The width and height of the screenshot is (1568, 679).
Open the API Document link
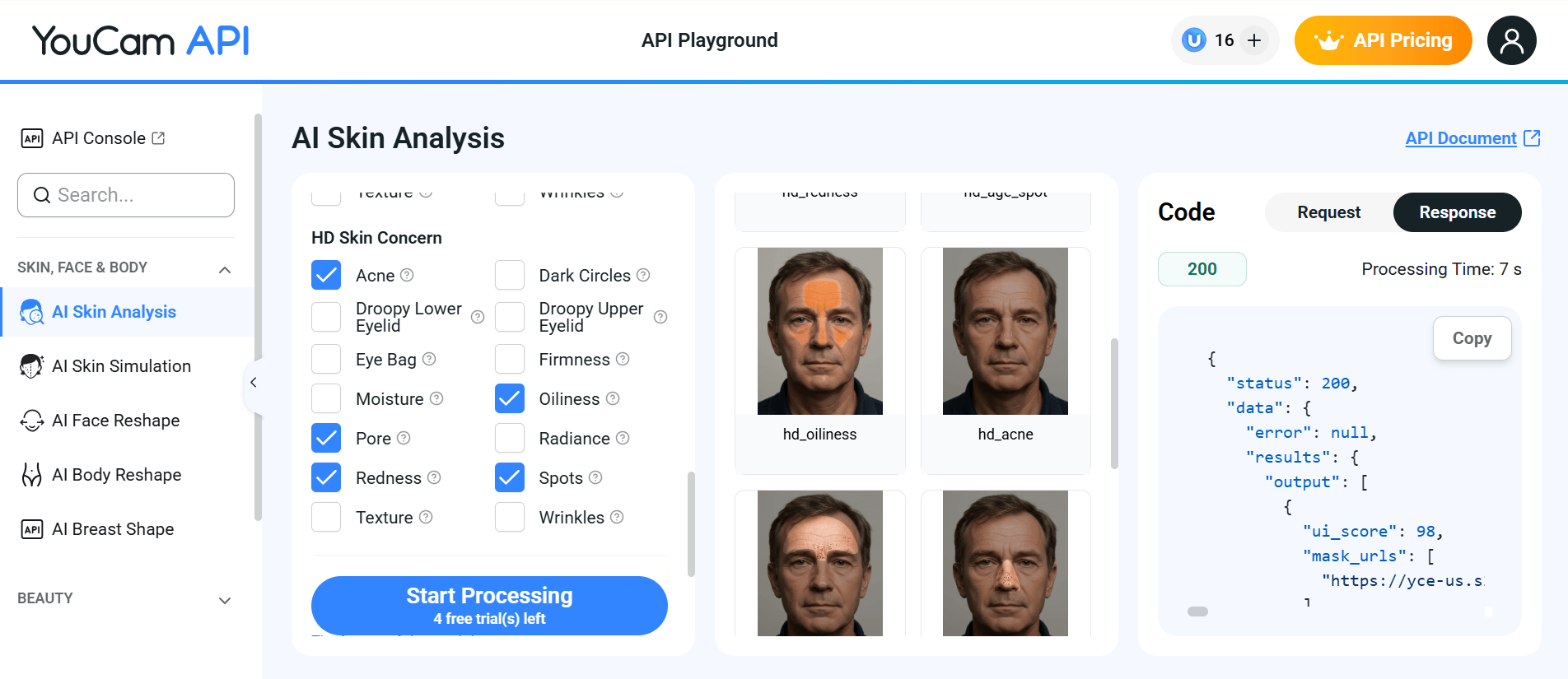click(x=1460, y=138)
